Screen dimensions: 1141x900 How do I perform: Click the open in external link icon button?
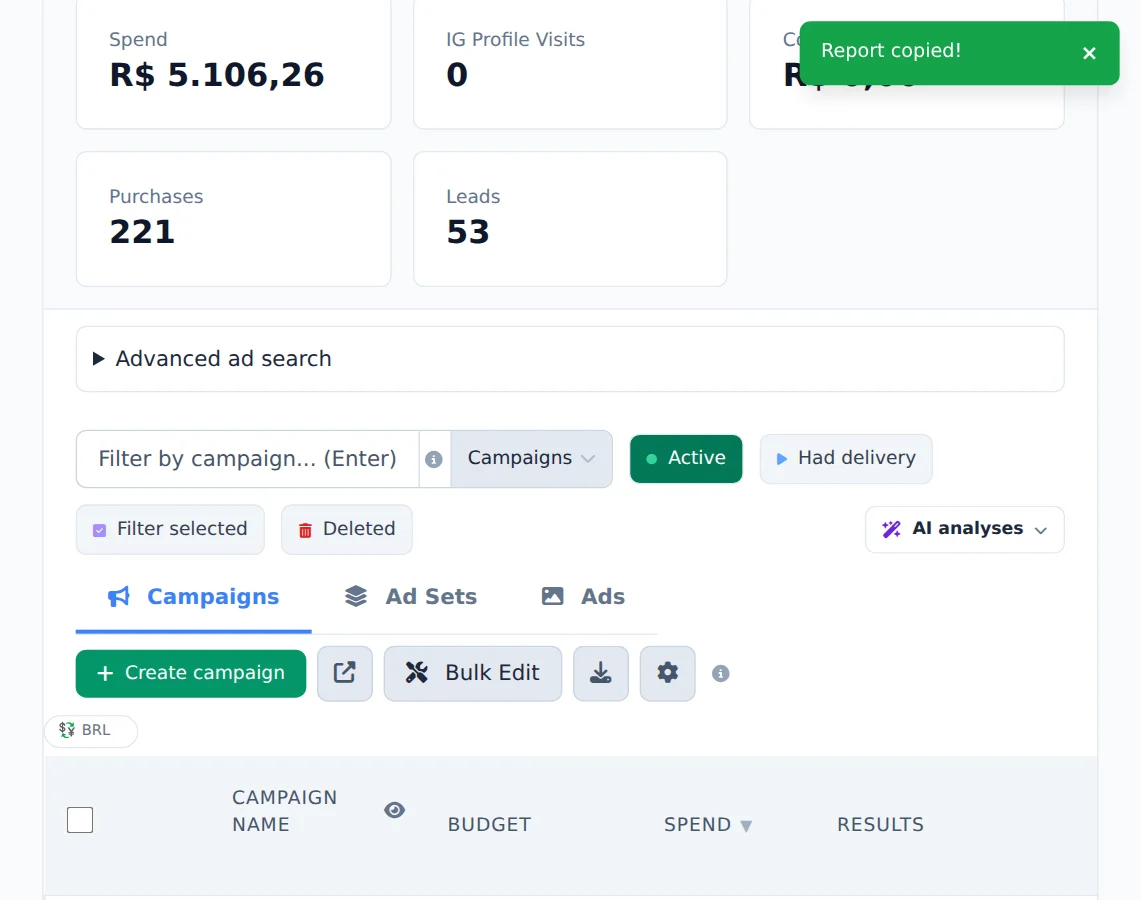coord(345,673)
